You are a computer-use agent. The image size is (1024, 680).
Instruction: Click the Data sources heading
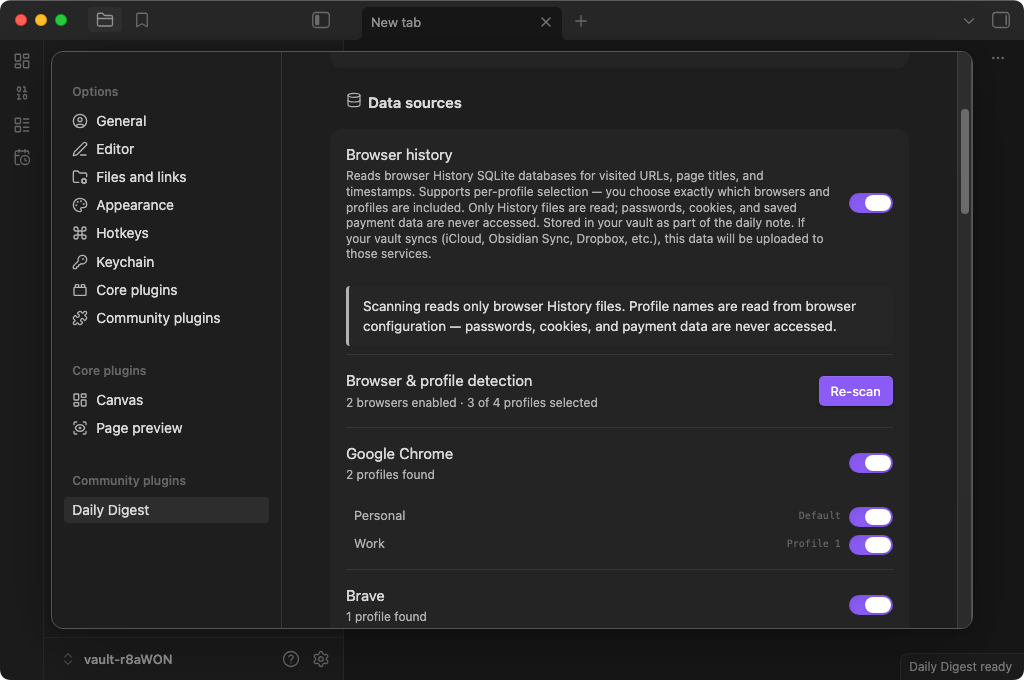pyautogui.click(x=415, y=103)
